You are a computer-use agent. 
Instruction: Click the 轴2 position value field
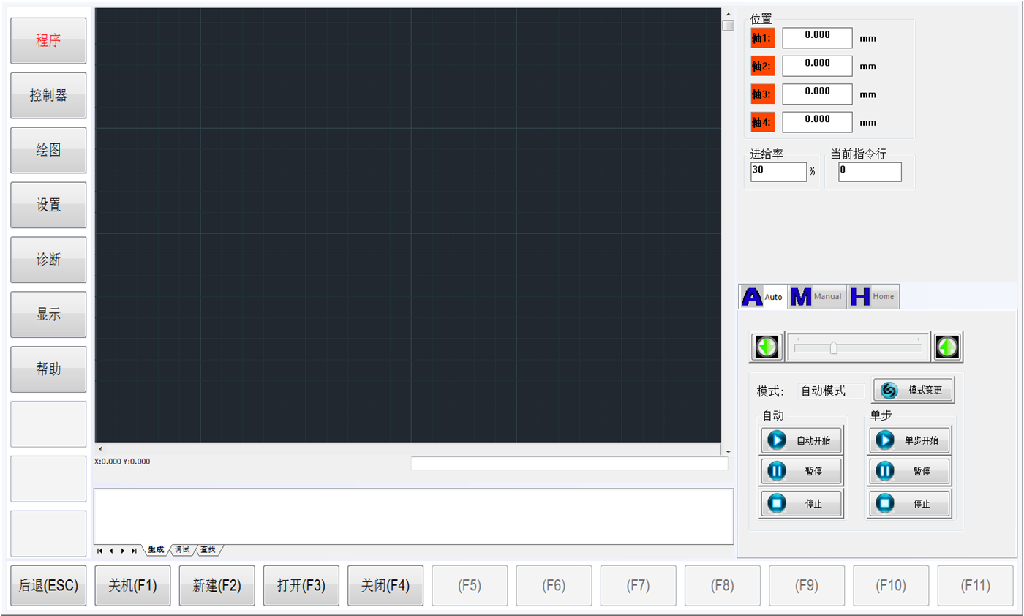click(817, 66)
